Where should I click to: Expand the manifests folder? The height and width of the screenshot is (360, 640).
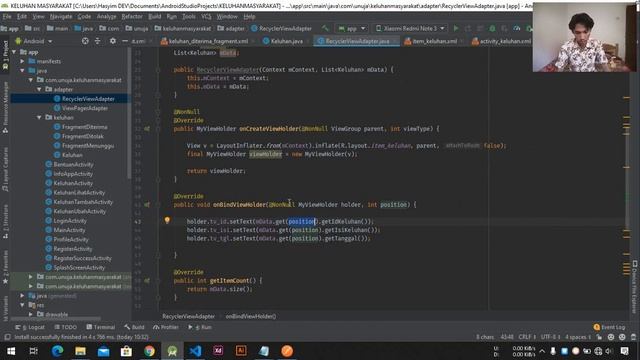tap(22, 61)
